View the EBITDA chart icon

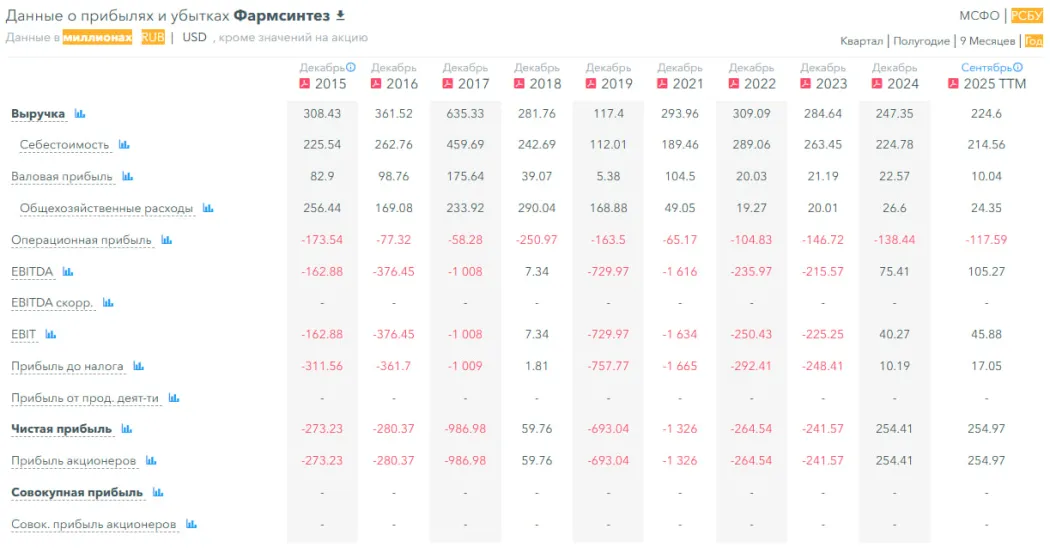click(x=68, y=271)
